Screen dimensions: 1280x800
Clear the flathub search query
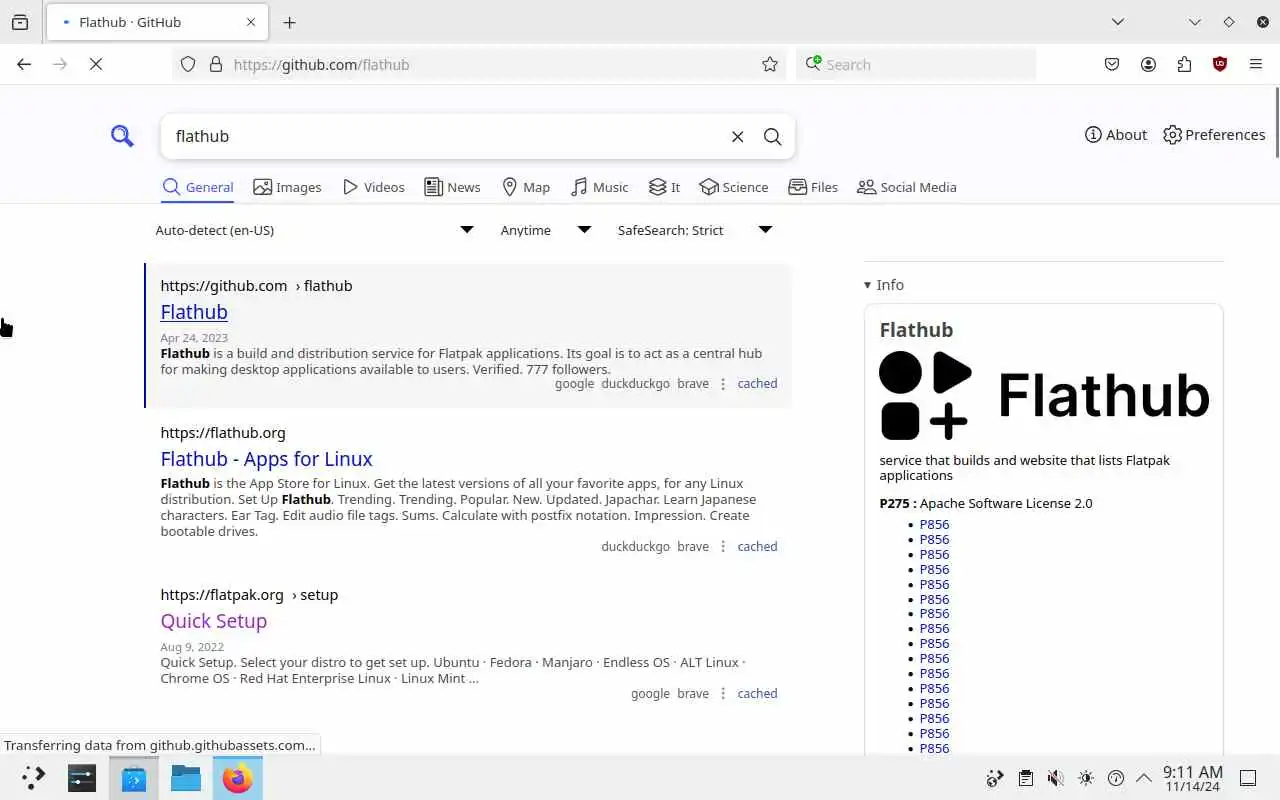pyautogui.click(x=737, y=136)
